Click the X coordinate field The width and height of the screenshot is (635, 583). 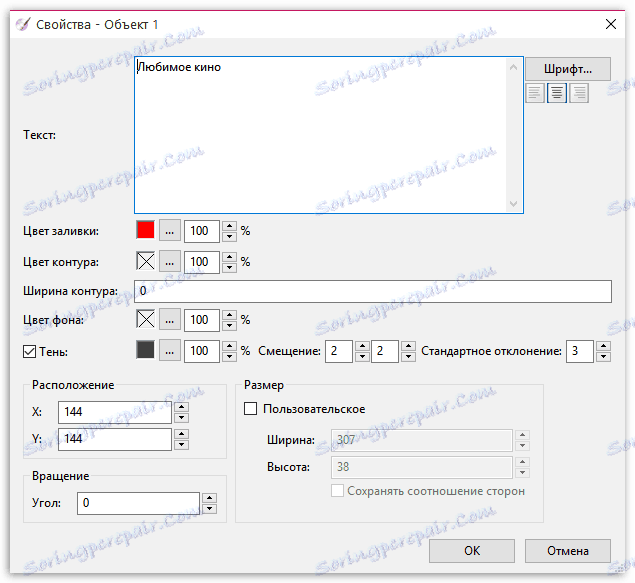pyautogui.click(x=115, y=412)
